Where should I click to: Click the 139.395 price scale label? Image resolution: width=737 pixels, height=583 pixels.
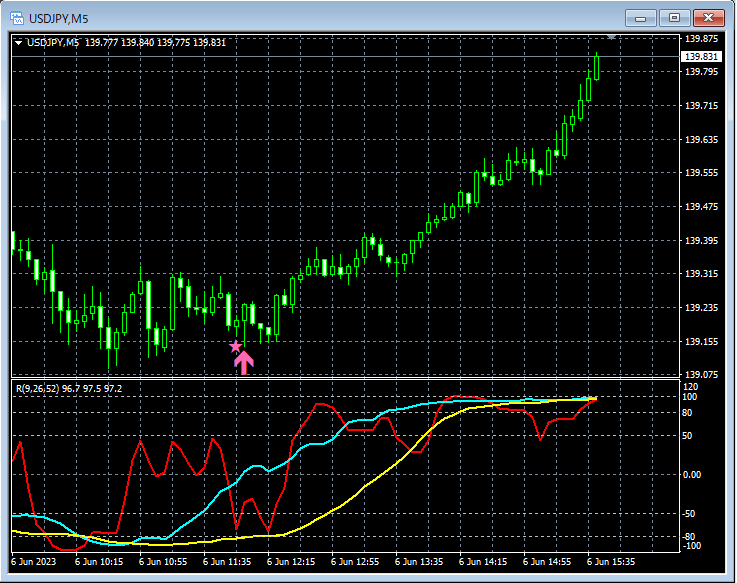701,241
